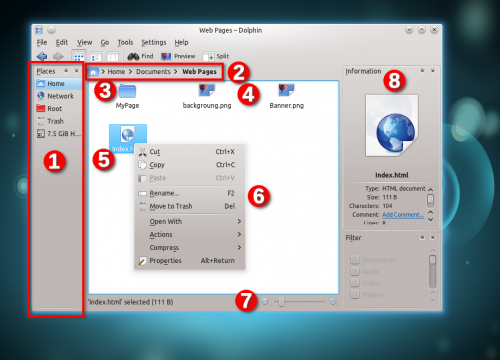This screenshot has height=360, width=500.
Task: Expand the Actions submenu
Action: [x=190, y=234]
